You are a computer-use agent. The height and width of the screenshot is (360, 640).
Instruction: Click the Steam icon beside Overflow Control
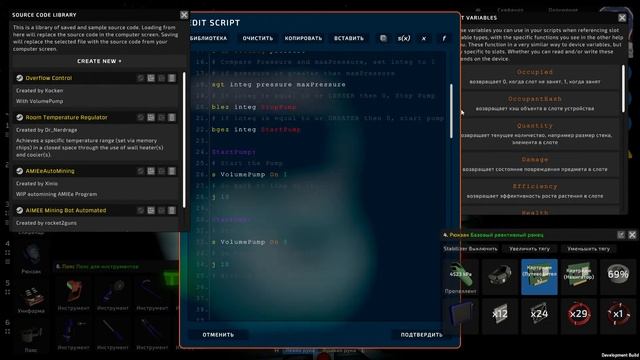(19, 78)
